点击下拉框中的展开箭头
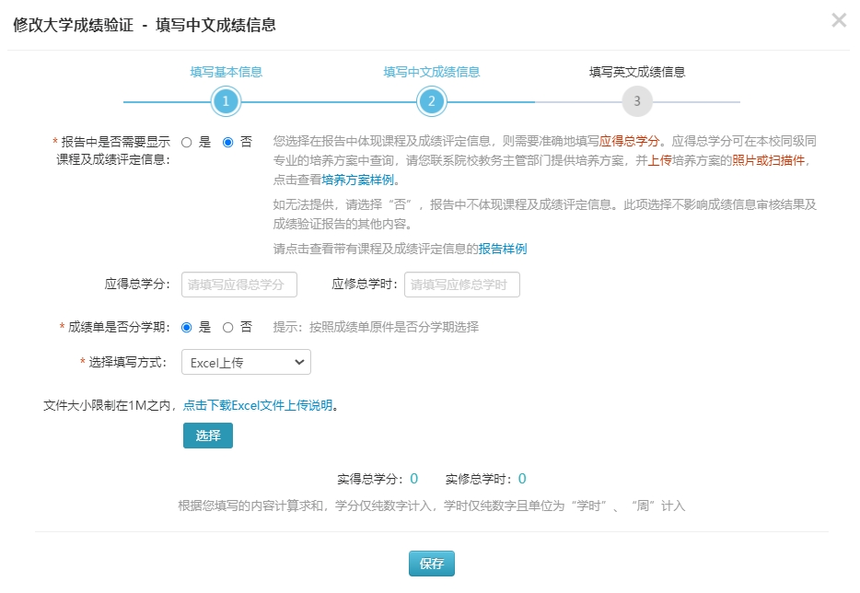This screenshot has width=860, height=593. [x=298, y=362]
